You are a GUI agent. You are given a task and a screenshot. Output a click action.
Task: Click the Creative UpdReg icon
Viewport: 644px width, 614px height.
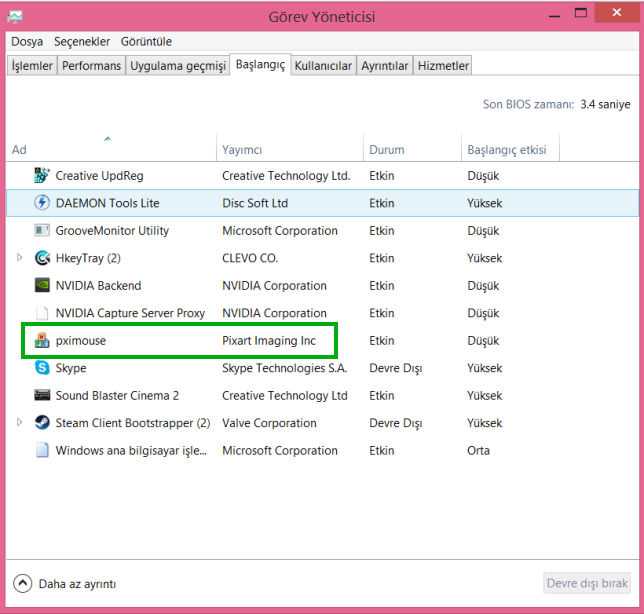[x=42, y=176]
